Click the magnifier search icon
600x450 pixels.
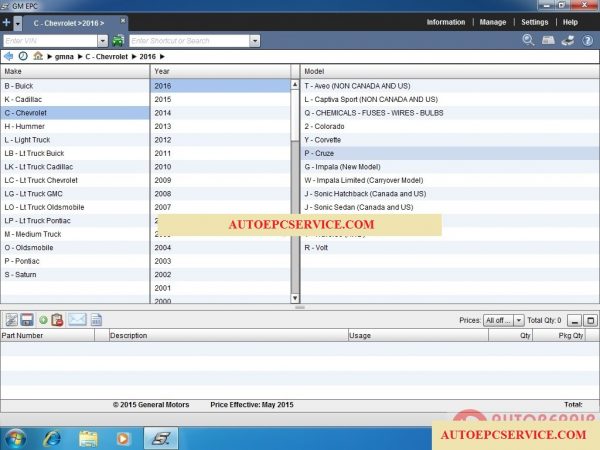click(528, 40)
